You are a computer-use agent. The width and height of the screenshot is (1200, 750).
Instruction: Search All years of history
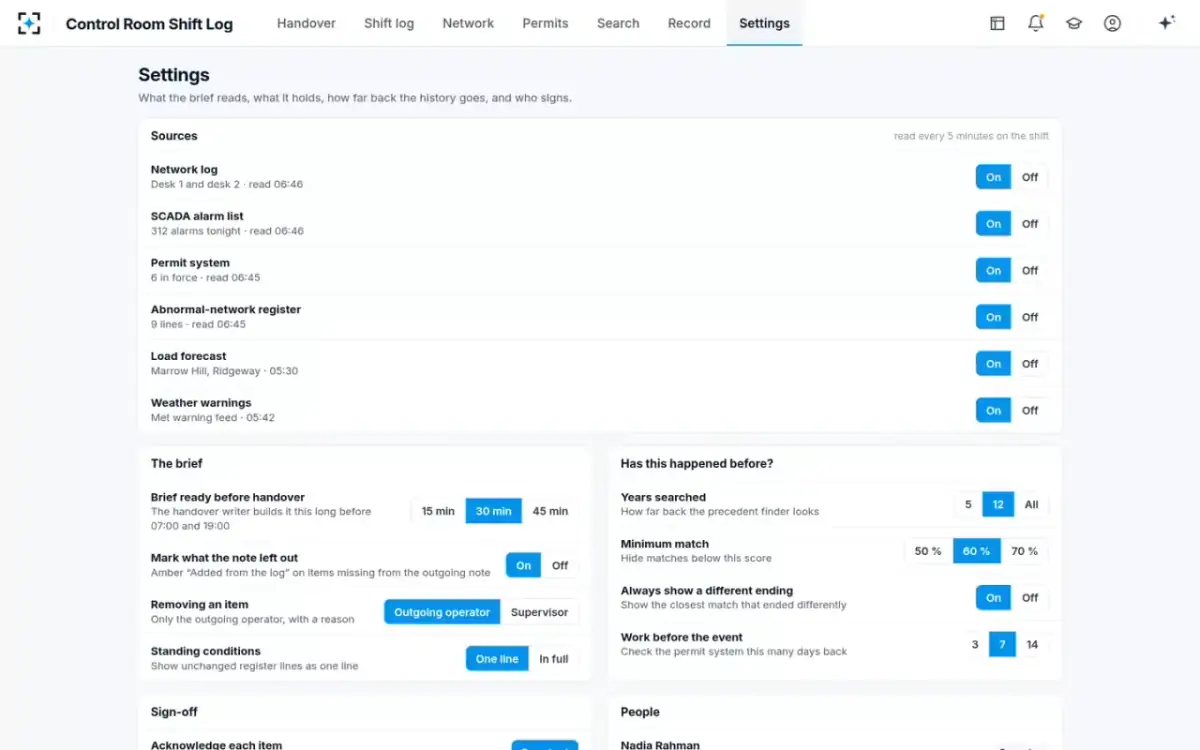(x=1031, y=505)
